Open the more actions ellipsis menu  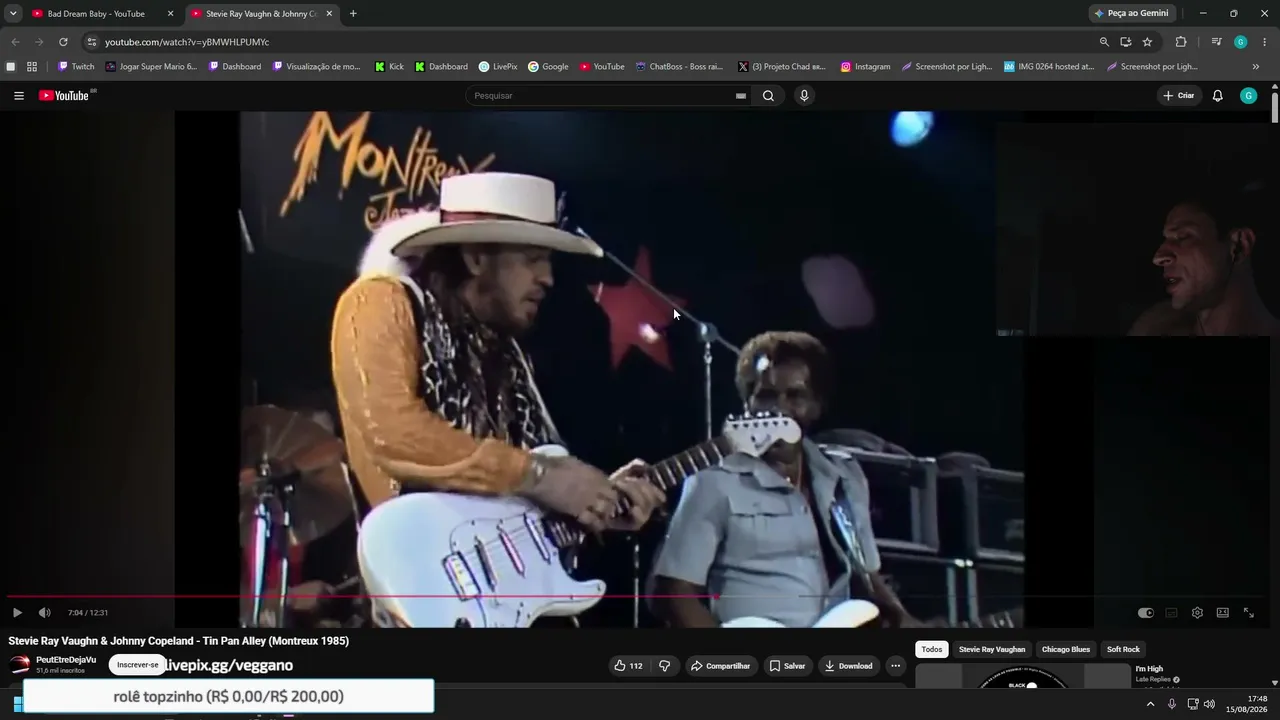895,666
